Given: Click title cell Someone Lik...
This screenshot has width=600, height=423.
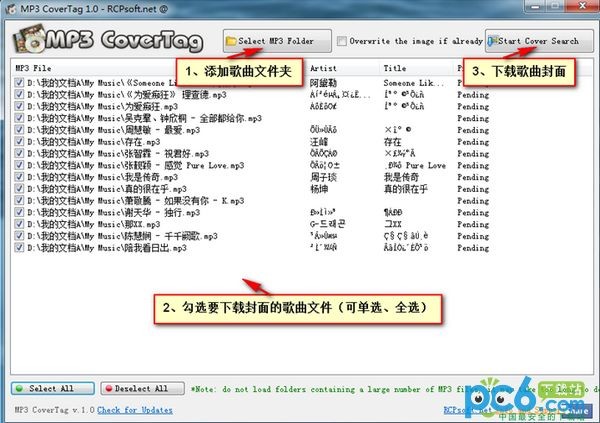Looking at the screenshot, I should pos(414,83).
